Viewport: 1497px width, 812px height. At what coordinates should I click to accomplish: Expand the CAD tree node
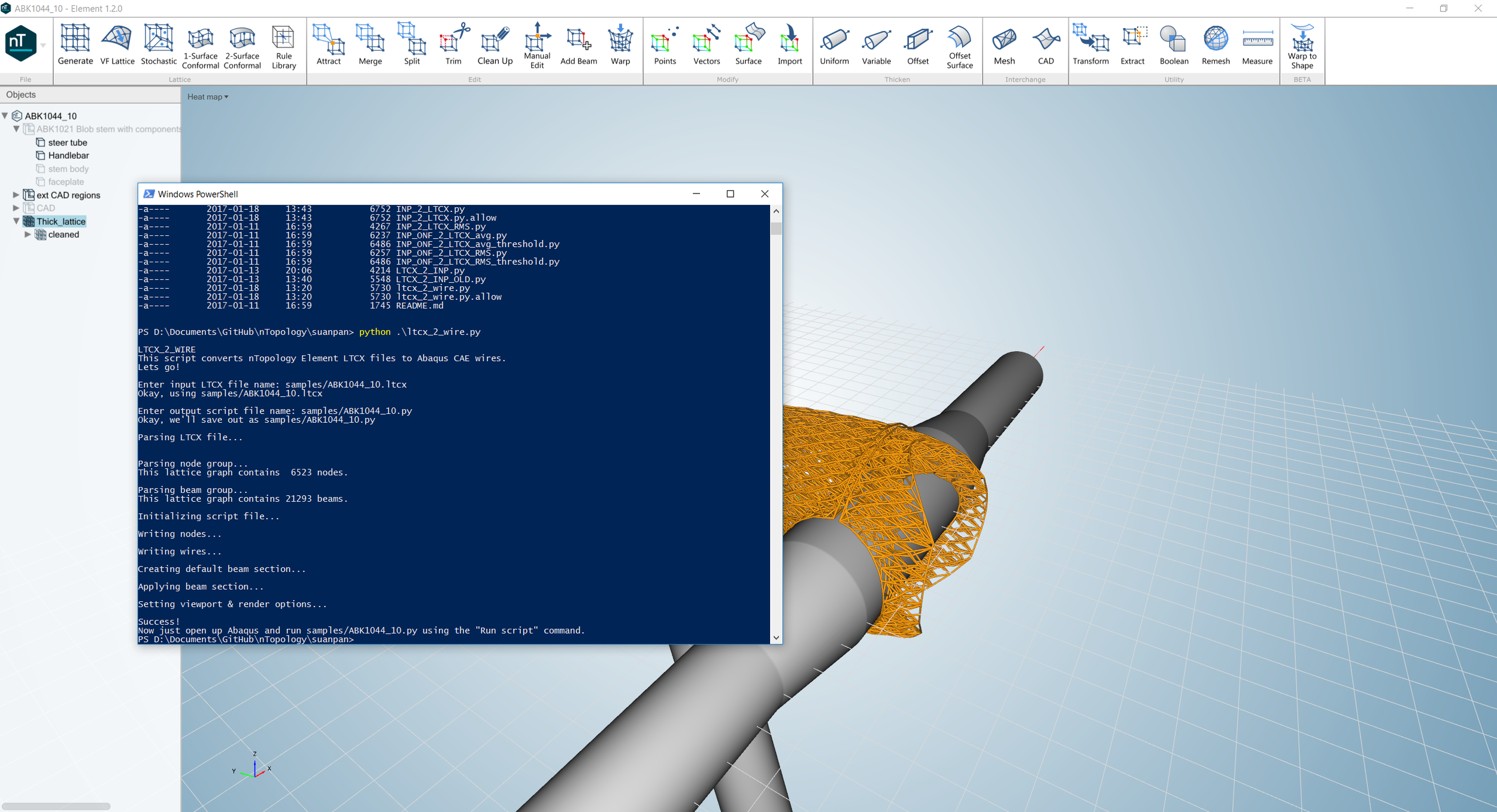point(16,208)
